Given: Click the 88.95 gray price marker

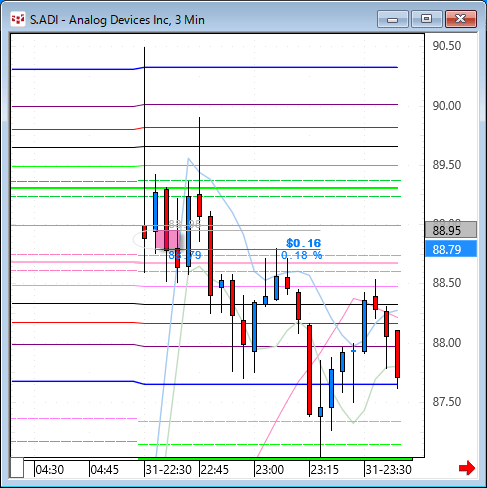Looking at the screenshot, I should click(451, 230).
